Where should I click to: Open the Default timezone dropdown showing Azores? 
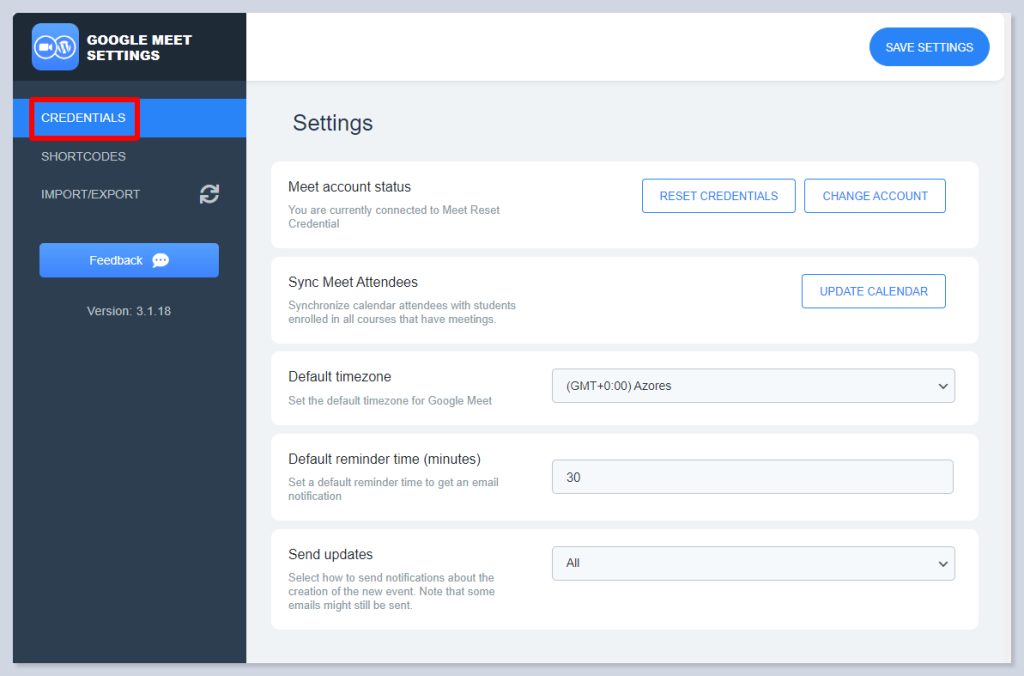[753, 386]
